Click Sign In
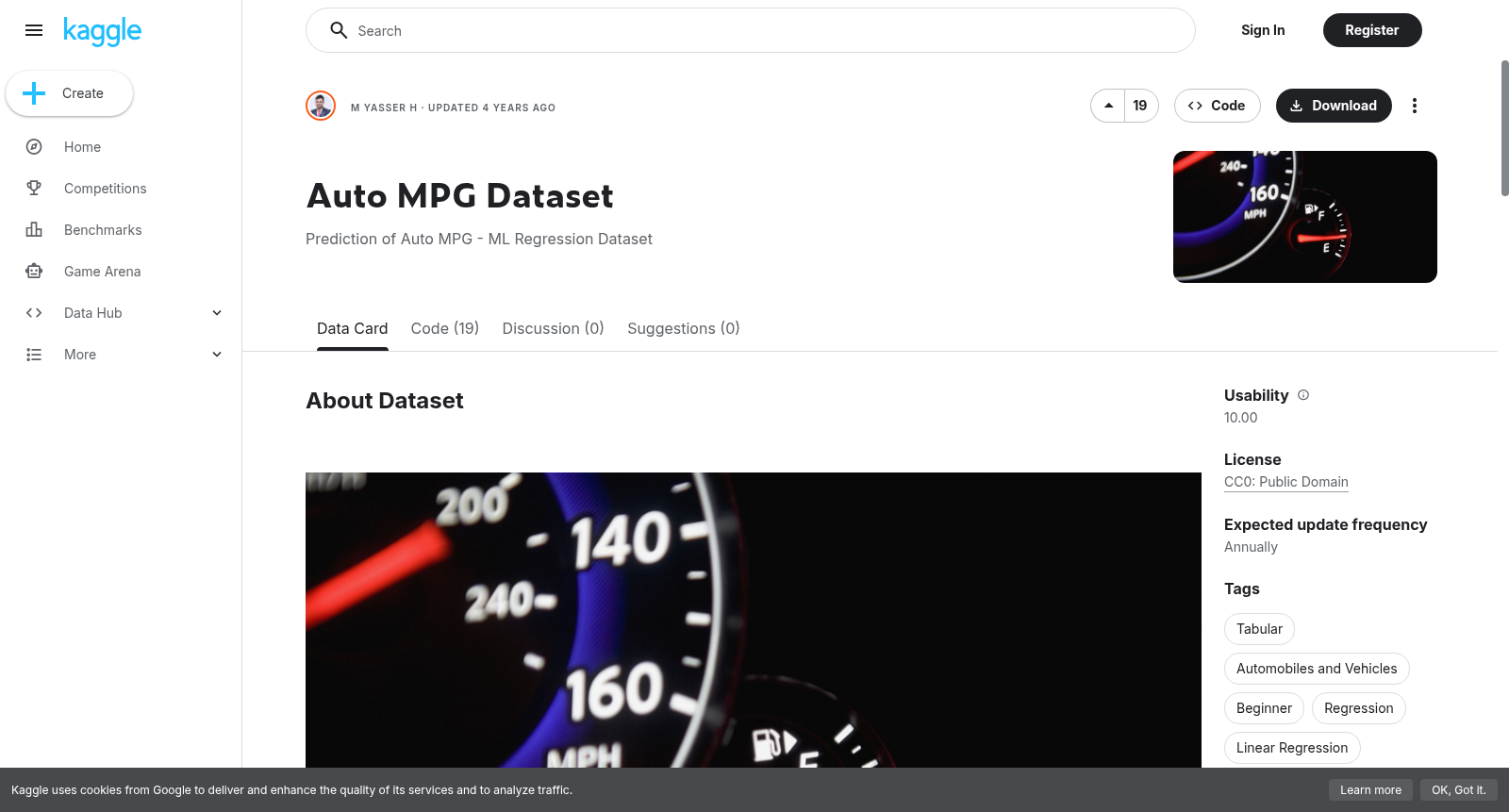 coord(1263,30)
